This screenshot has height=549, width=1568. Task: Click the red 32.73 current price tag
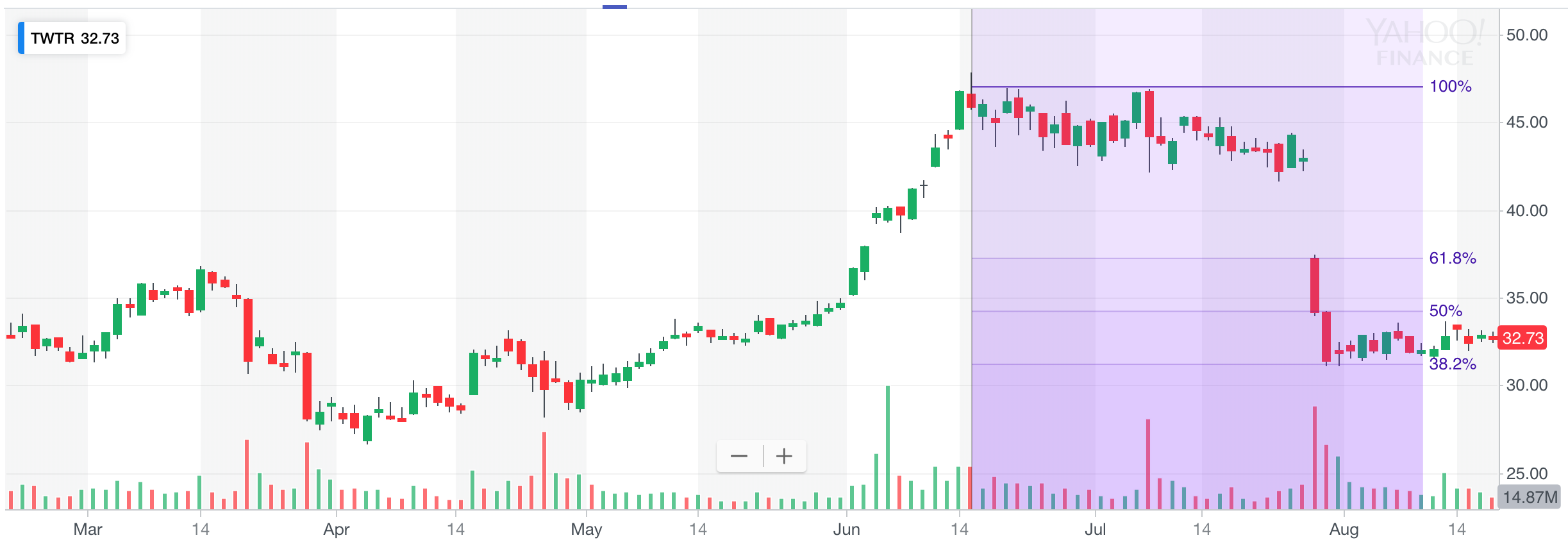click(x=1523, y=338)
